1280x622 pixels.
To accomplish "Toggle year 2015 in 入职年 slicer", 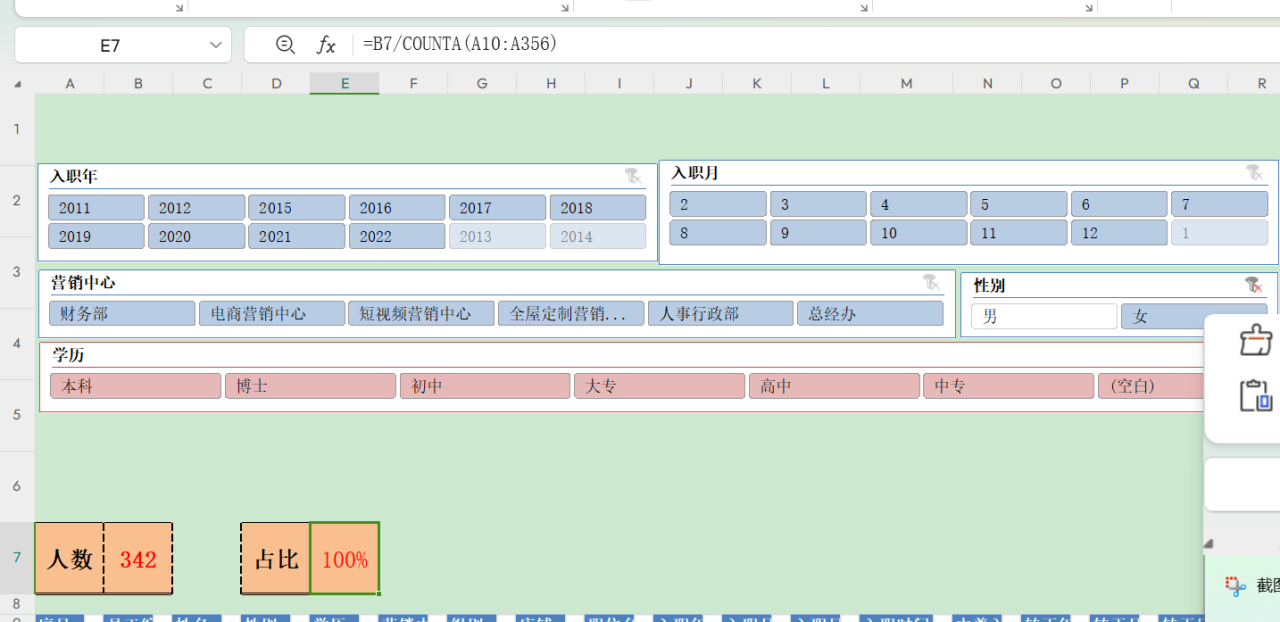I will pyautogui.click(x=296, y=208).
